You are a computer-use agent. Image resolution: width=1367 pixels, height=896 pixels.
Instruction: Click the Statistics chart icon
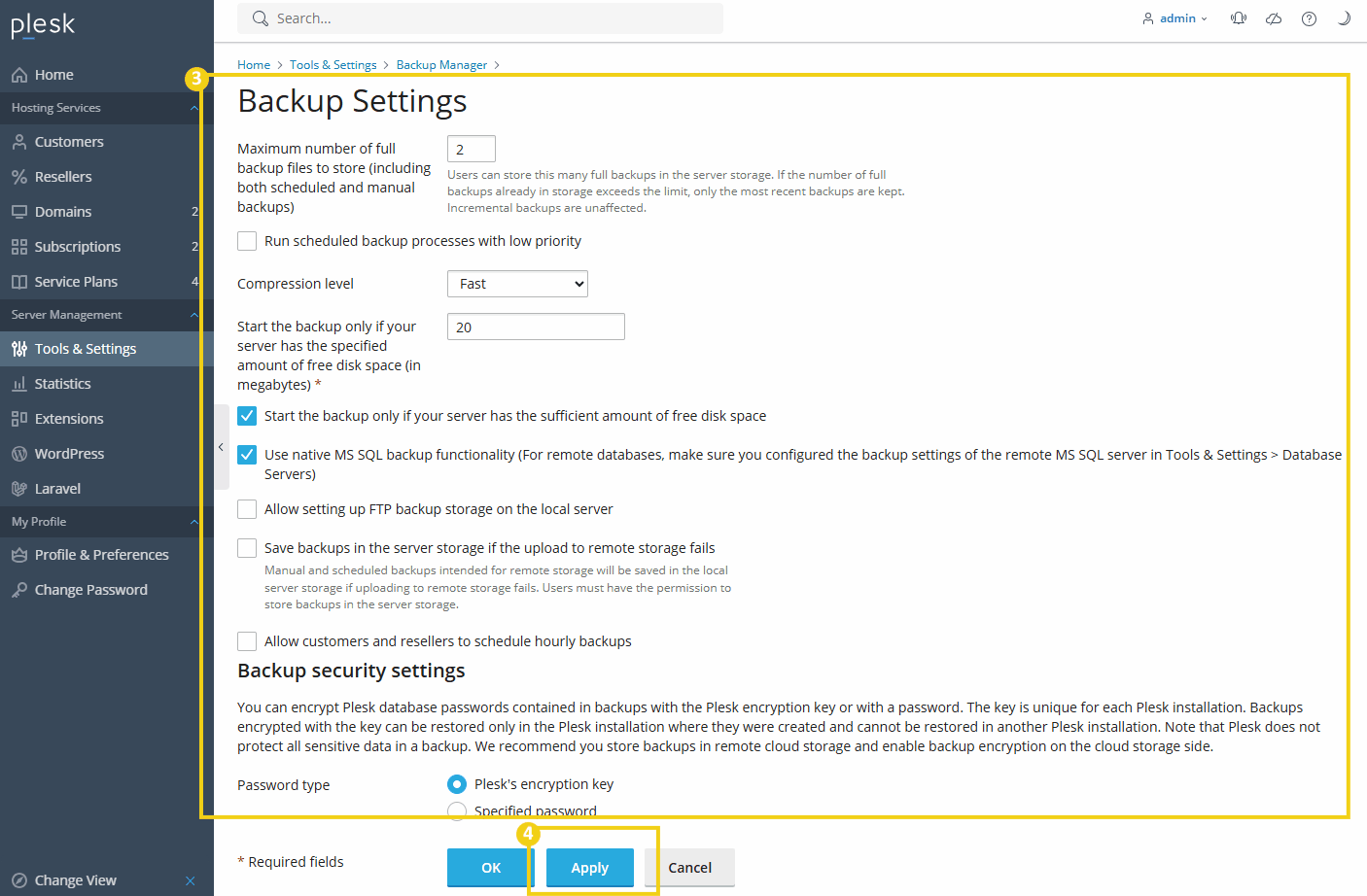tap(19, 384)
